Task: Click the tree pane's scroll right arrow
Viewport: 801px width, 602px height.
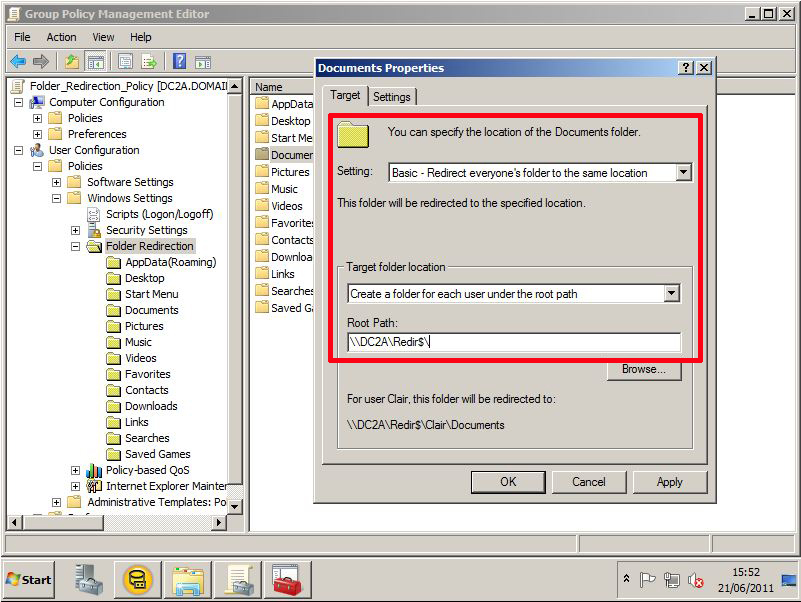Action: point(219,522)
